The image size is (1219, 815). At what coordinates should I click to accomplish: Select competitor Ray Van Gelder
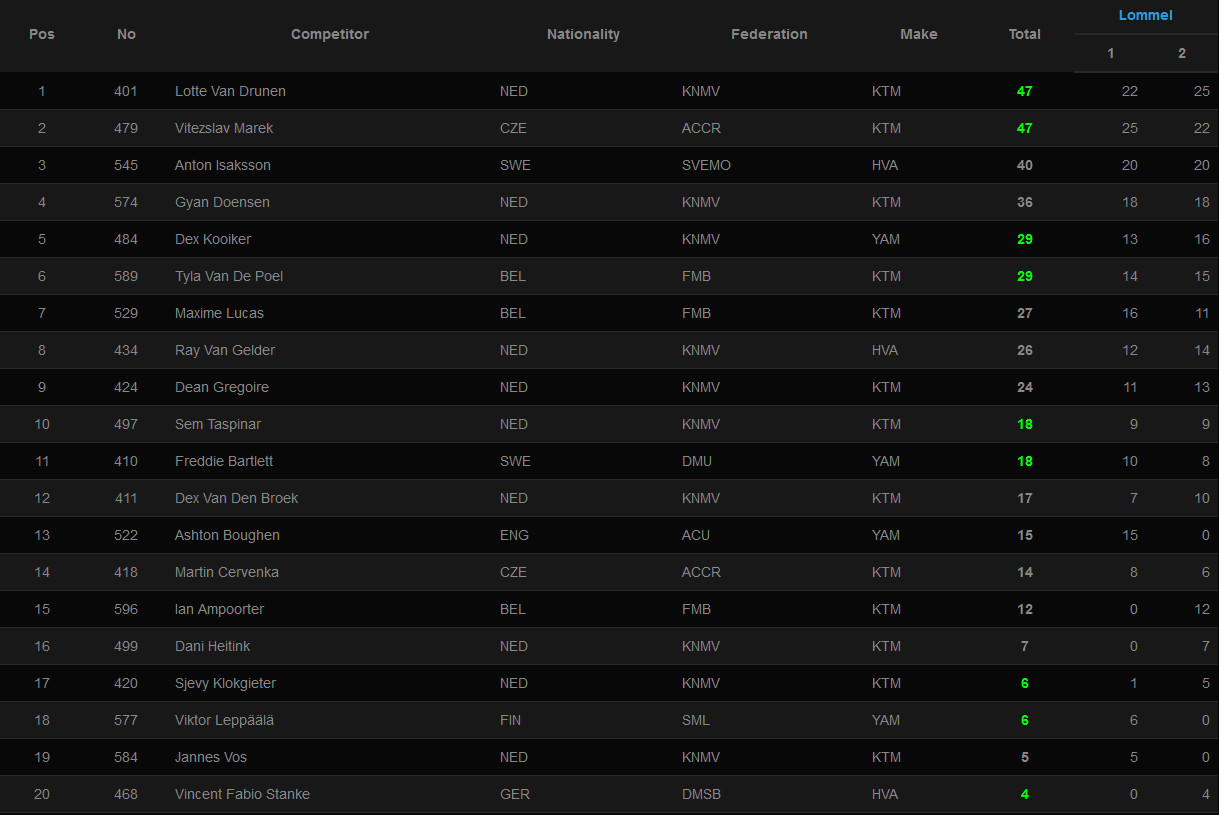(x=225, y=350)
